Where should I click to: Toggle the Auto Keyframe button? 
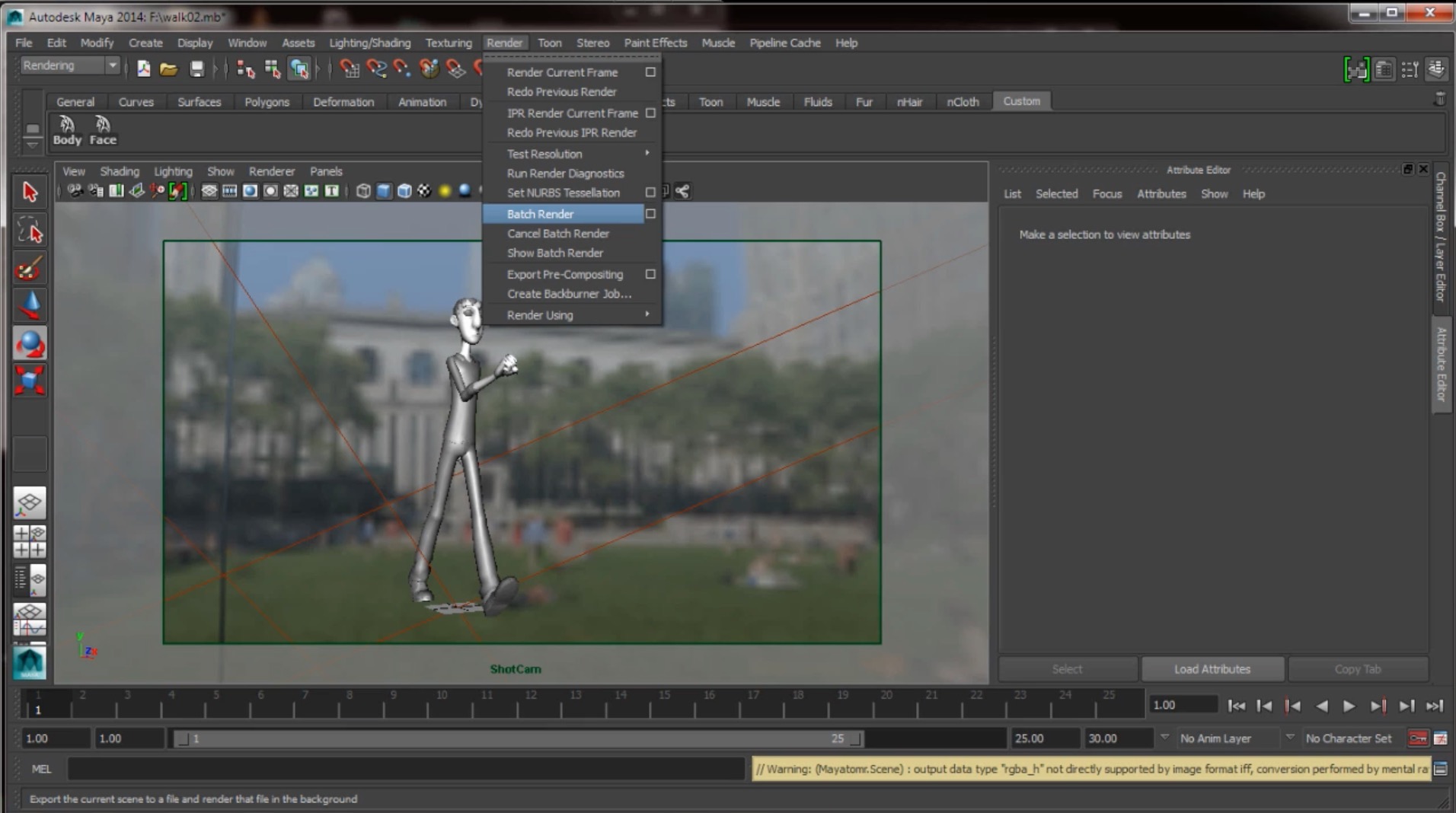(x=1417, y=738)
